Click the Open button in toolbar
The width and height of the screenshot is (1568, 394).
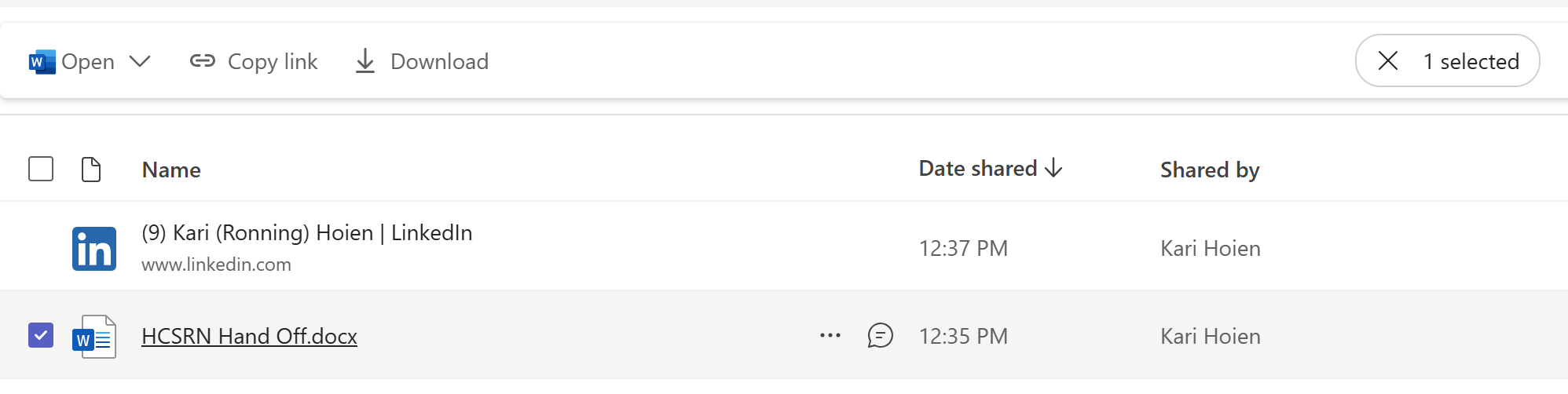click(87, 61)
